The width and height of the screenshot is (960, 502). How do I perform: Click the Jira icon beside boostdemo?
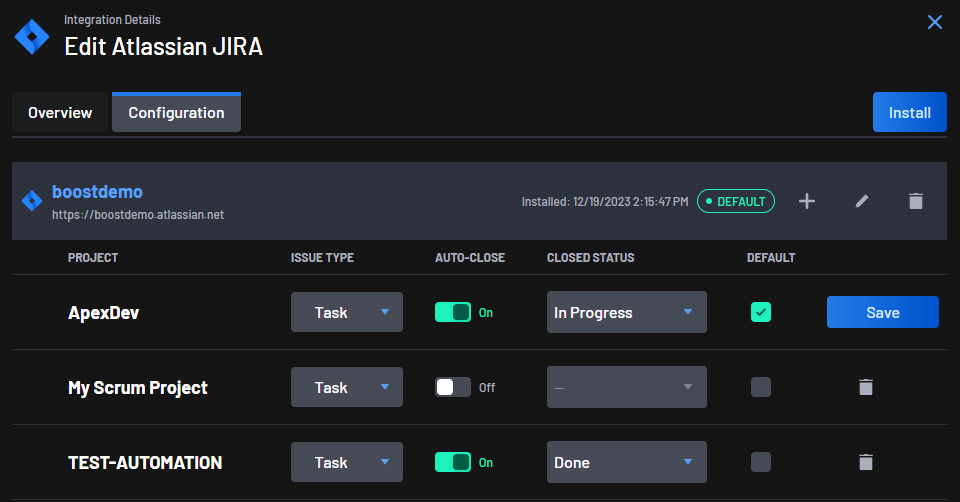[x=32, y=201]
